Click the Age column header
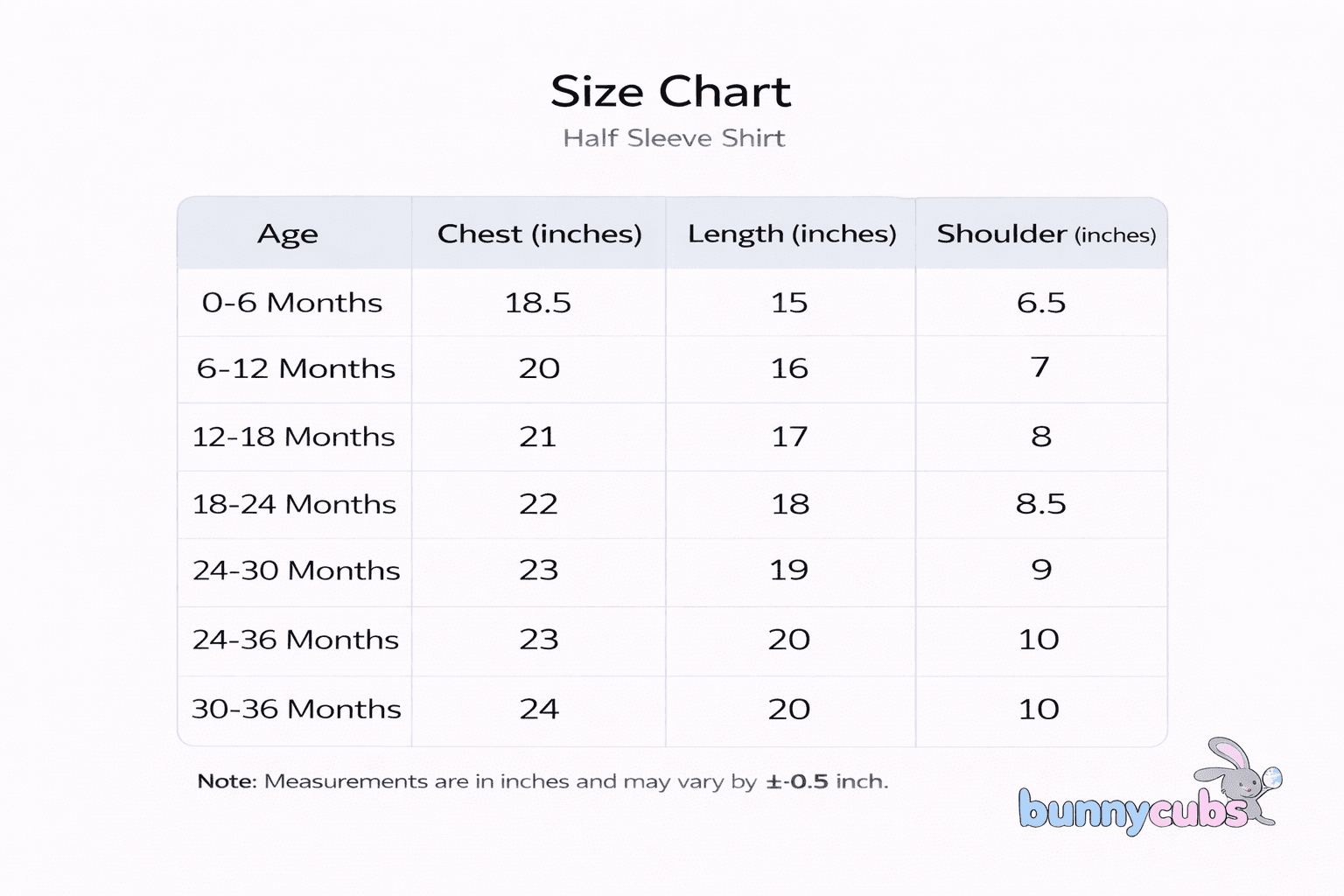This screenshot has height=896, width=1344. tap(288, 234)
